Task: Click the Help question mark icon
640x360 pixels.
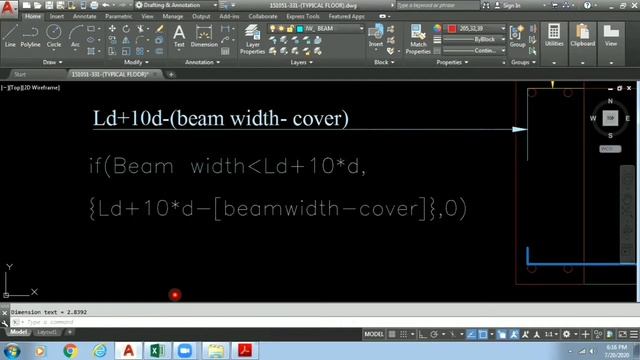Action: tap(587, 5)
